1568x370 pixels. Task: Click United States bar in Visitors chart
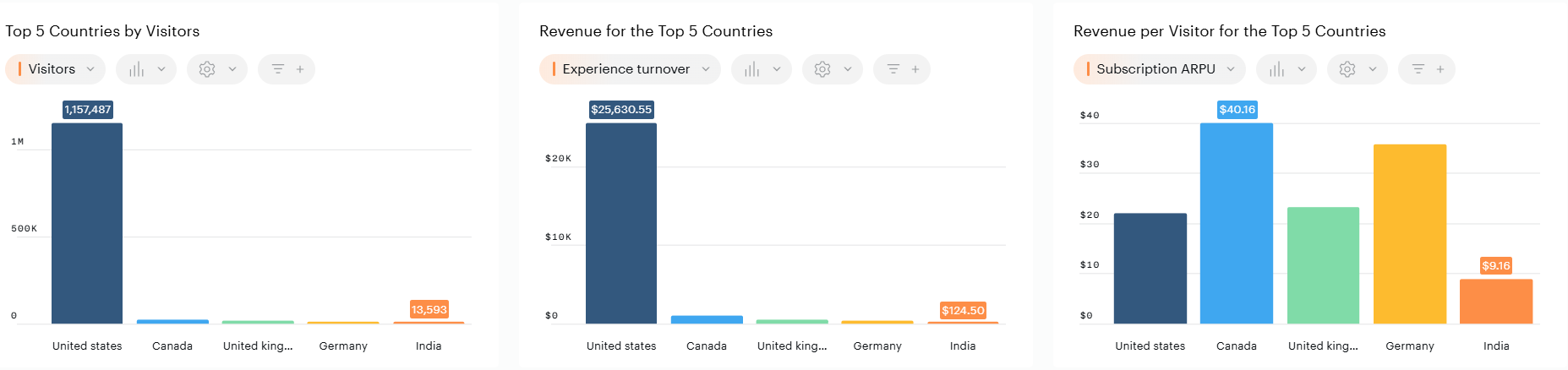pyautogui.click(x=87, y=224)
